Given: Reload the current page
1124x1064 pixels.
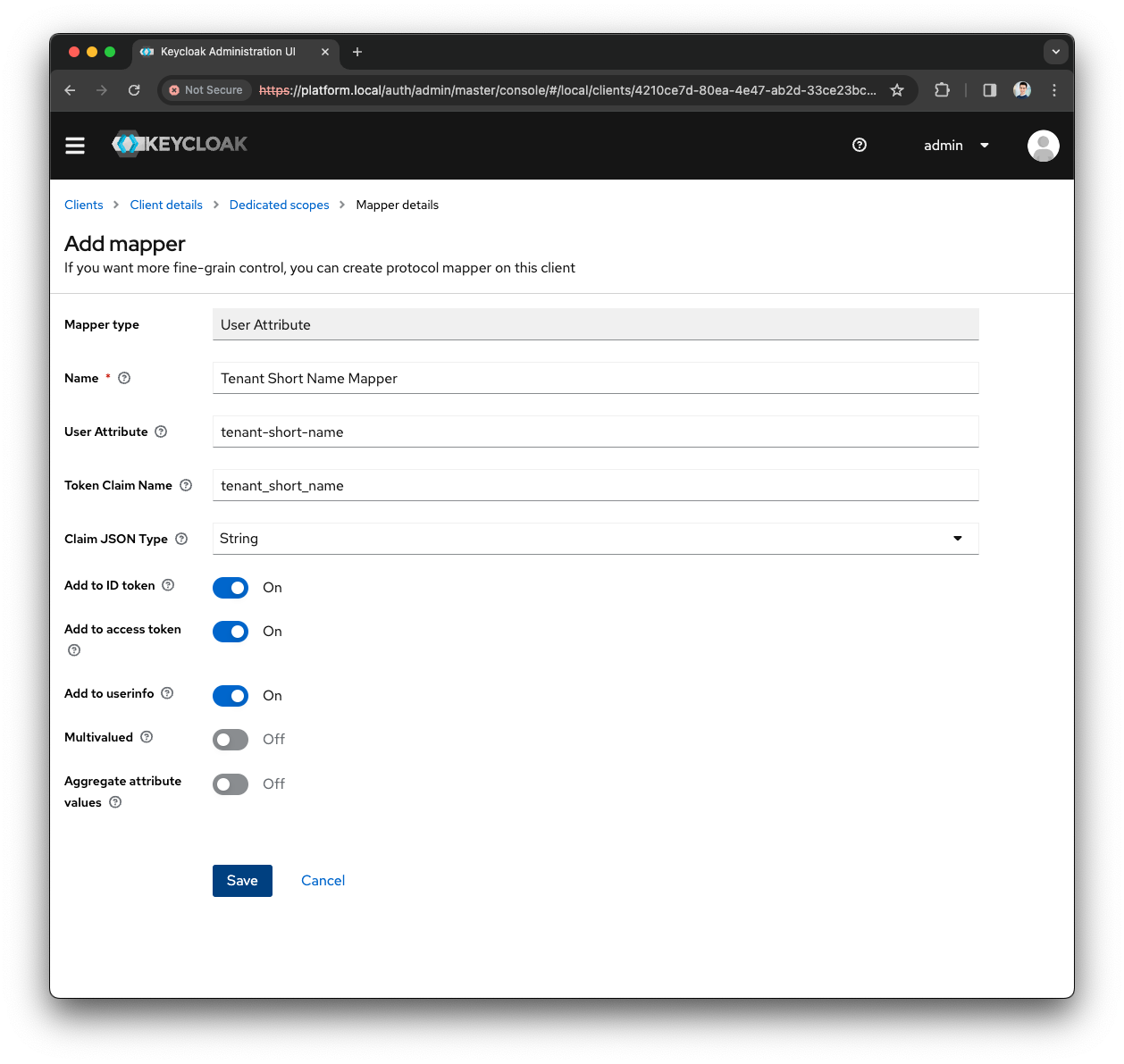Looking at the screenshot, I should click(134, 90).
